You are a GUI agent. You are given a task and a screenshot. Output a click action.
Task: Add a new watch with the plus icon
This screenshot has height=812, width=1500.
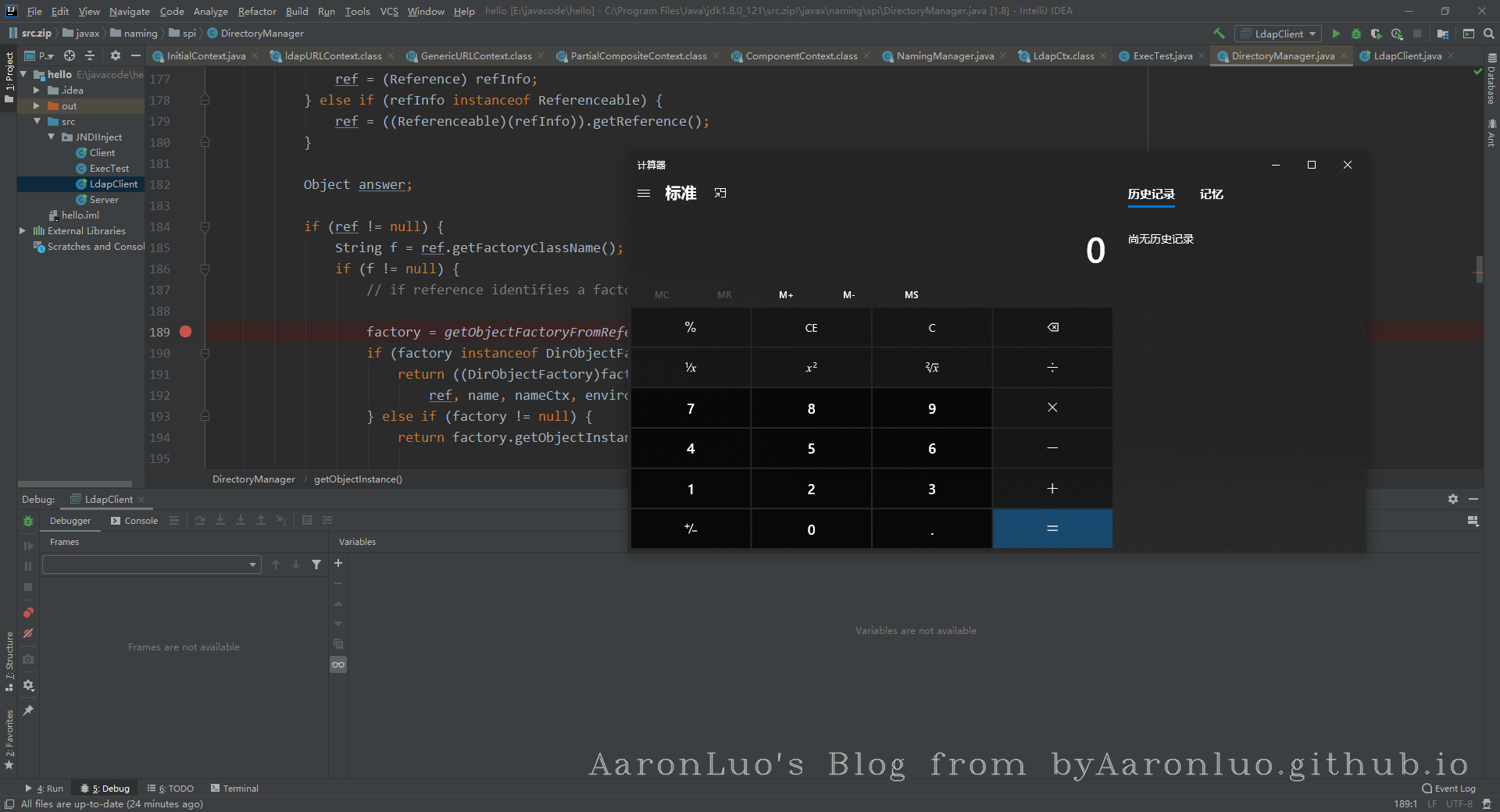click(x=338, y=563)
